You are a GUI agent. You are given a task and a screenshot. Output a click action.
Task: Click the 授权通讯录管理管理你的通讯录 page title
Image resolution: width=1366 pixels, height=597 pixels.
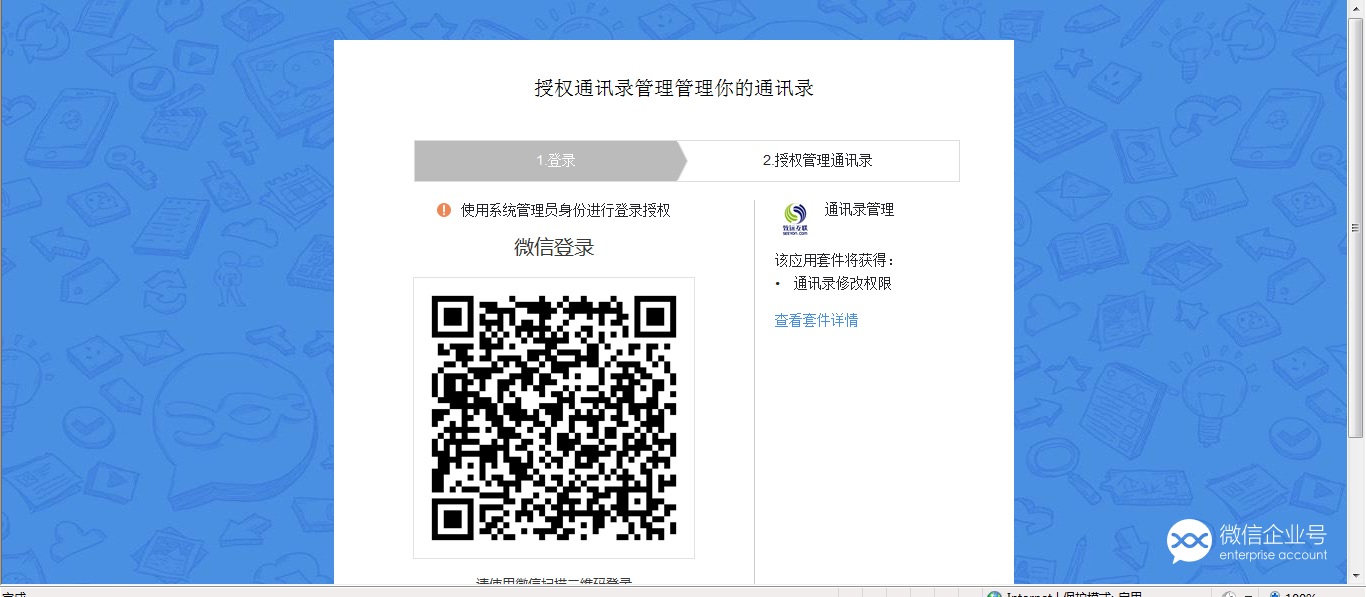[674, 88]
